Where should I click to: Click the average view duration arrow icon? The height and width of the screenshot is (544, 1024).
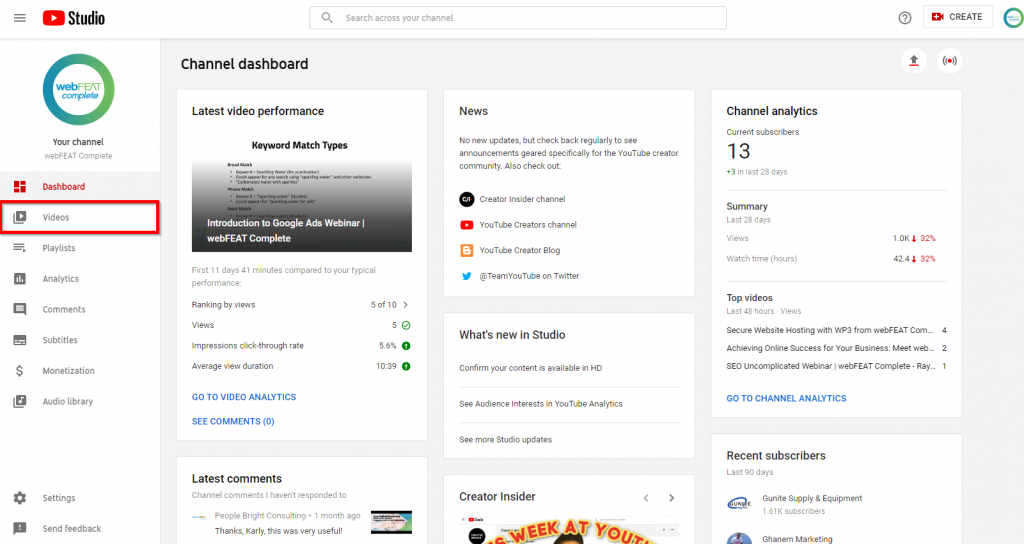406,366
